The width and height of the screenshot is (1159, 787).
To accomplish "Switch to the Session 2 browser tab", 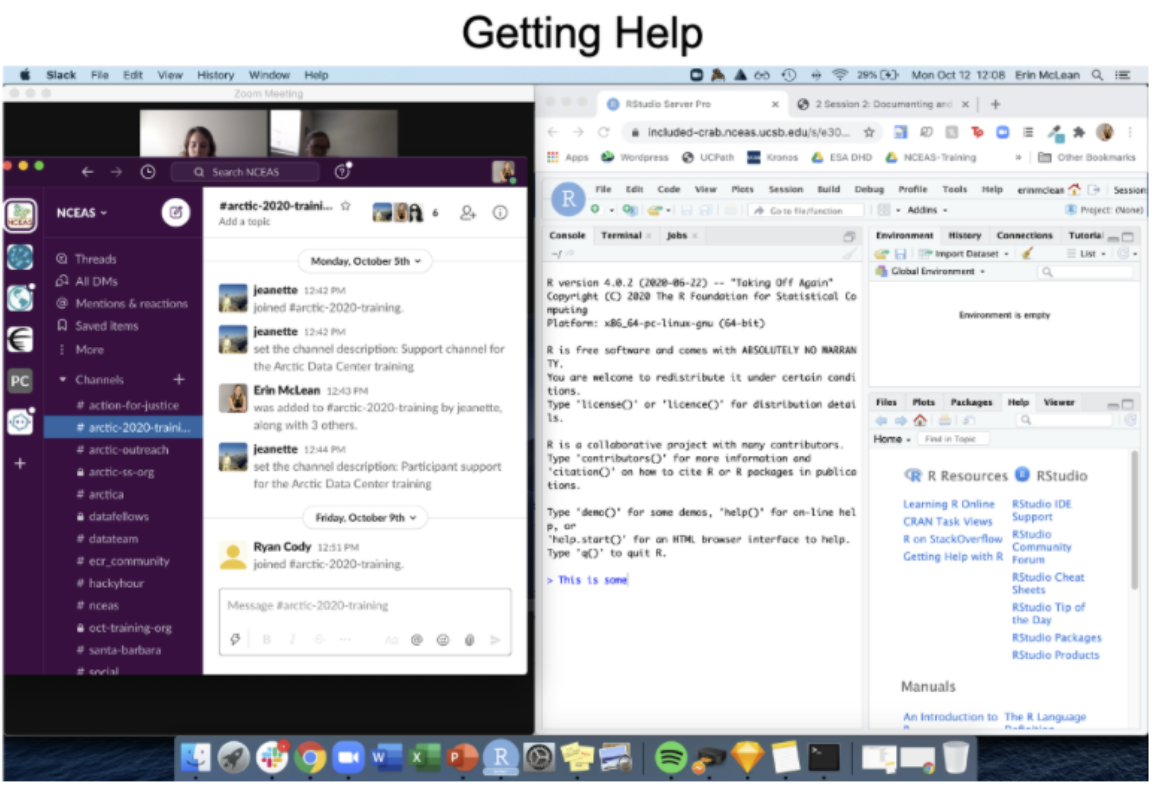I will pos(883,104).
